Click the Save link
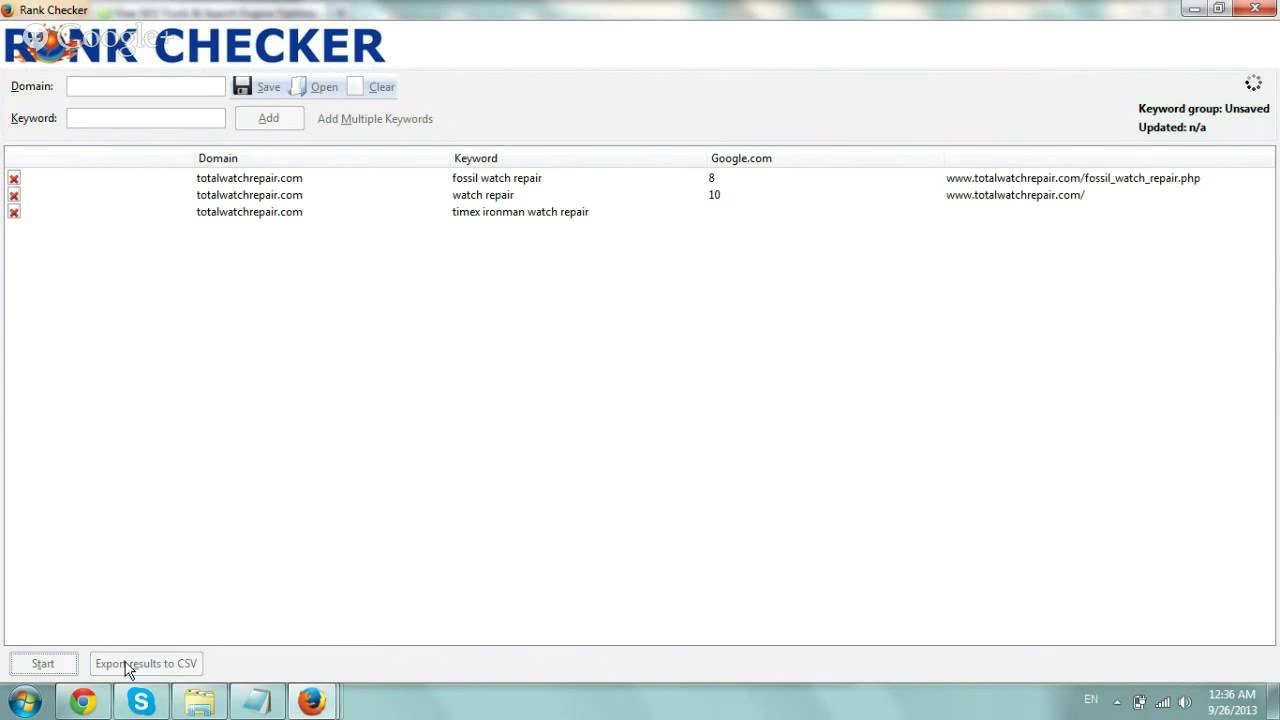The image size is (1280, 720). [268, 87]
